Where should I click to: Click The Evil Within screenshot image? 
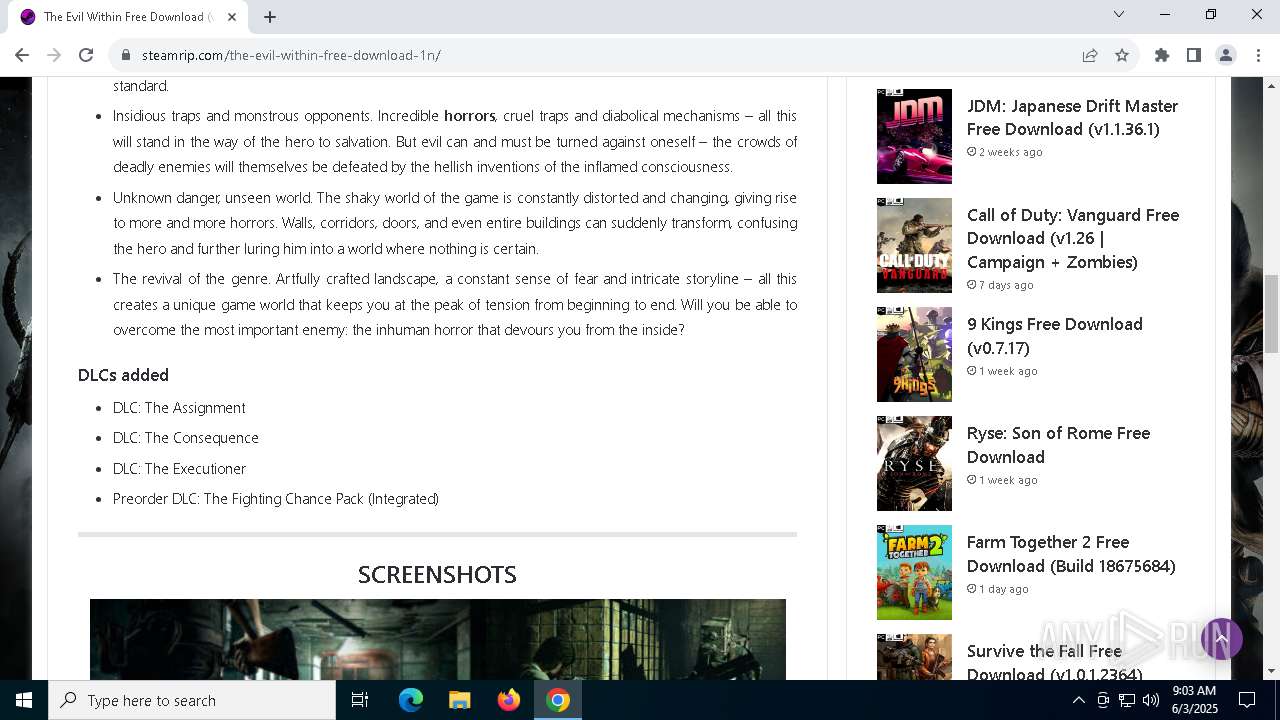(438, 639)
